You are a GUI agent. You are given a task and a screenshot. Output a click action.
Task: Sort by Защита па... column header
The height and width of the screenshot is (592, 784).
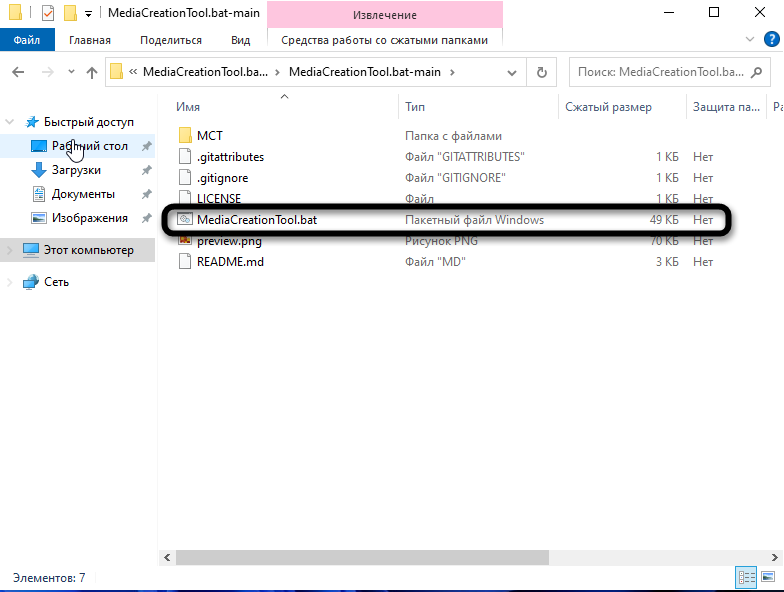[x=726, y=106]
